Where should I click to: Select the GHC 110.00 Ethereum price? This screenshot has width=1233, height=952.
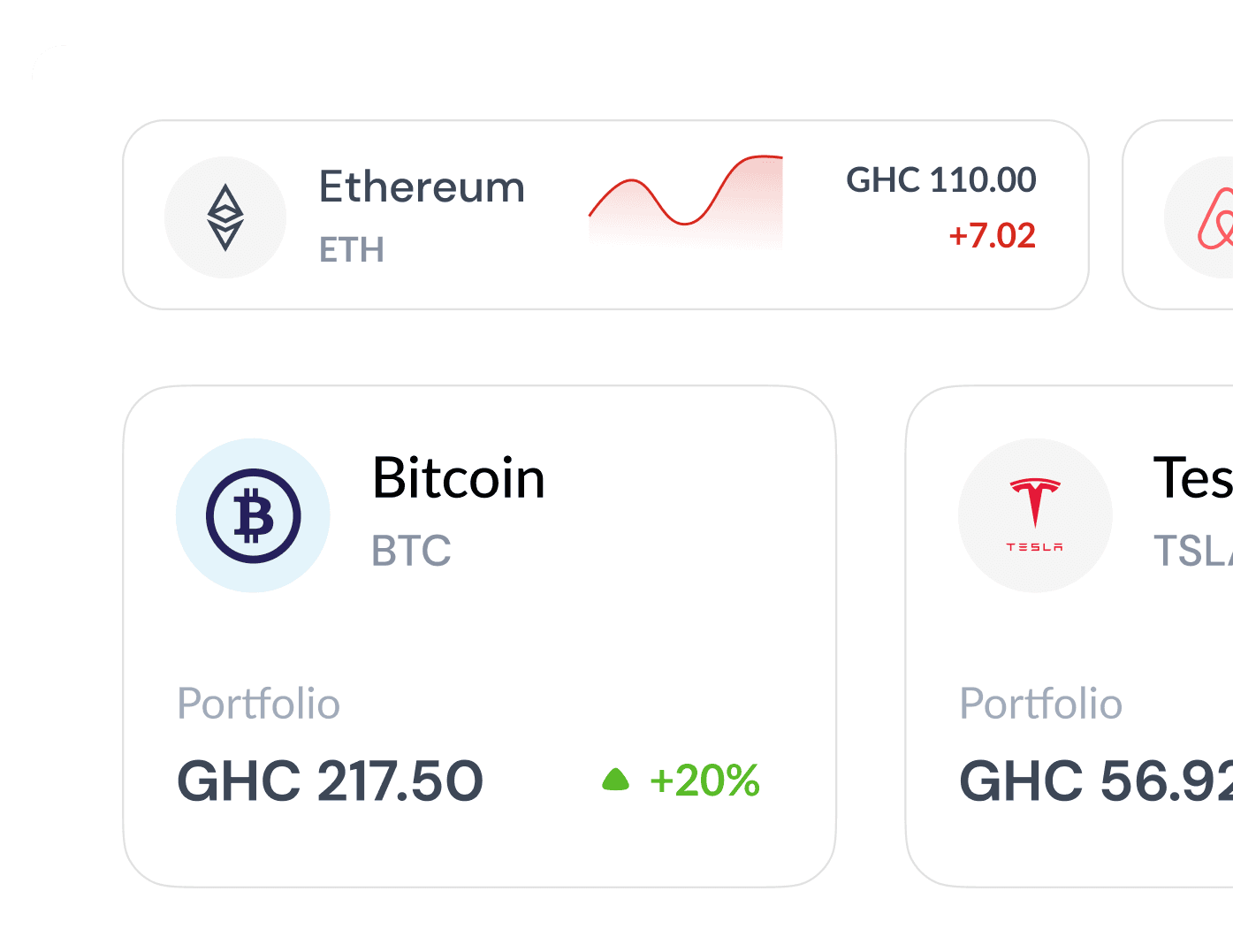click(x=941, y=180)
